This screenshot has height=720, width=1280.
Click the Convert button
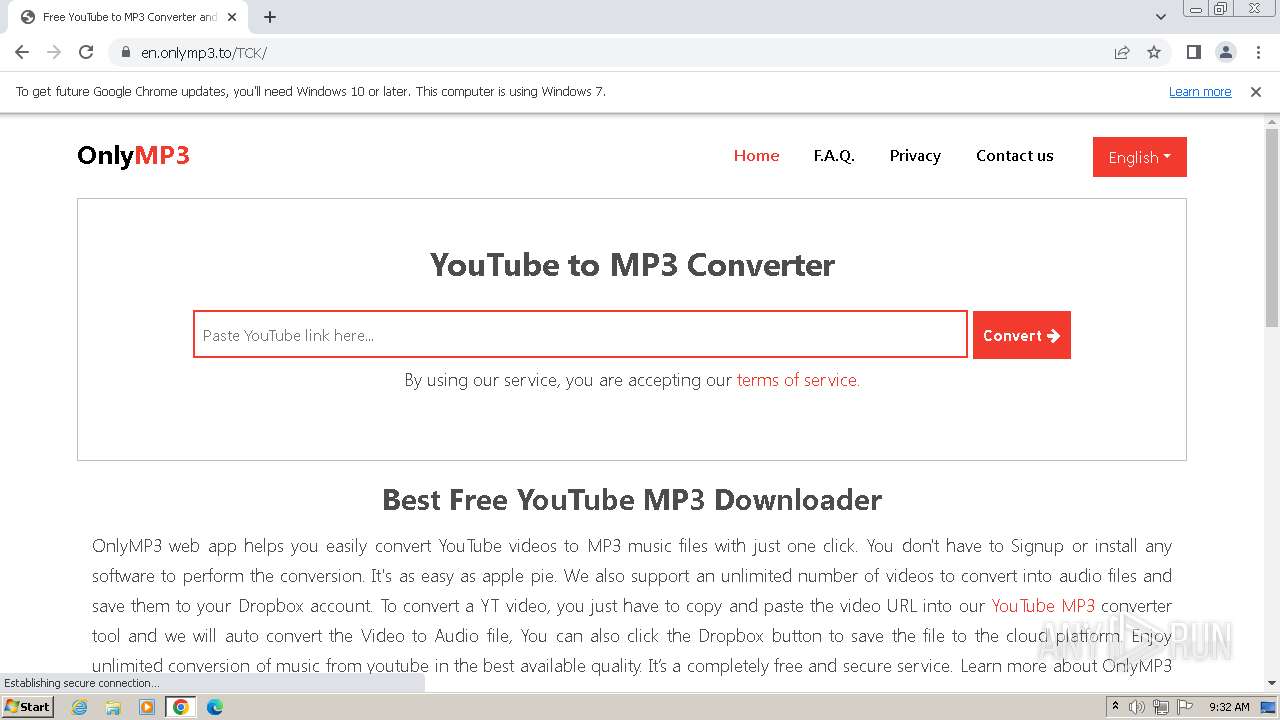tap(1022, 335)
